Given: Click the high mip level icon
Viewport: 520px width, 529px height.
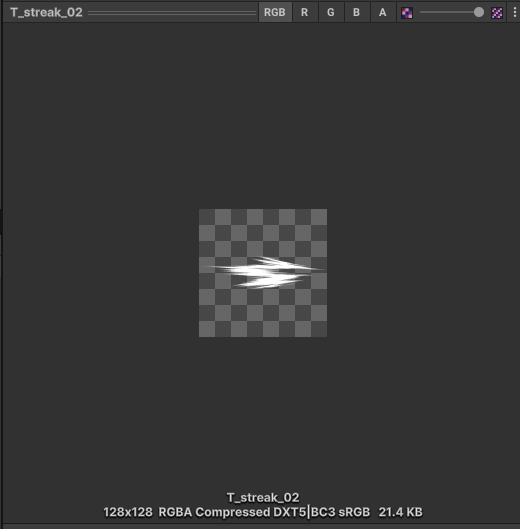Looking at the screenshot, I should pos(497,13).
